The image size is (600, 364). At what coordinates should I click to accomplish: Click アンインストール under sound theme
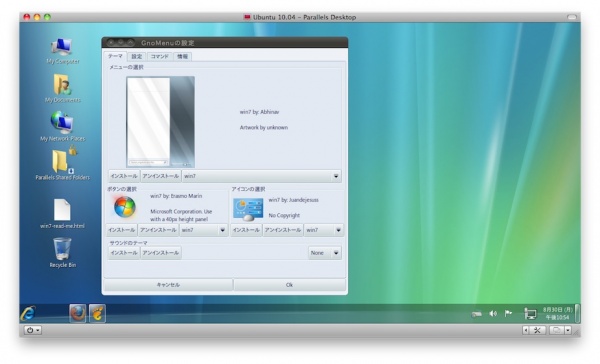tap(161, 253)
